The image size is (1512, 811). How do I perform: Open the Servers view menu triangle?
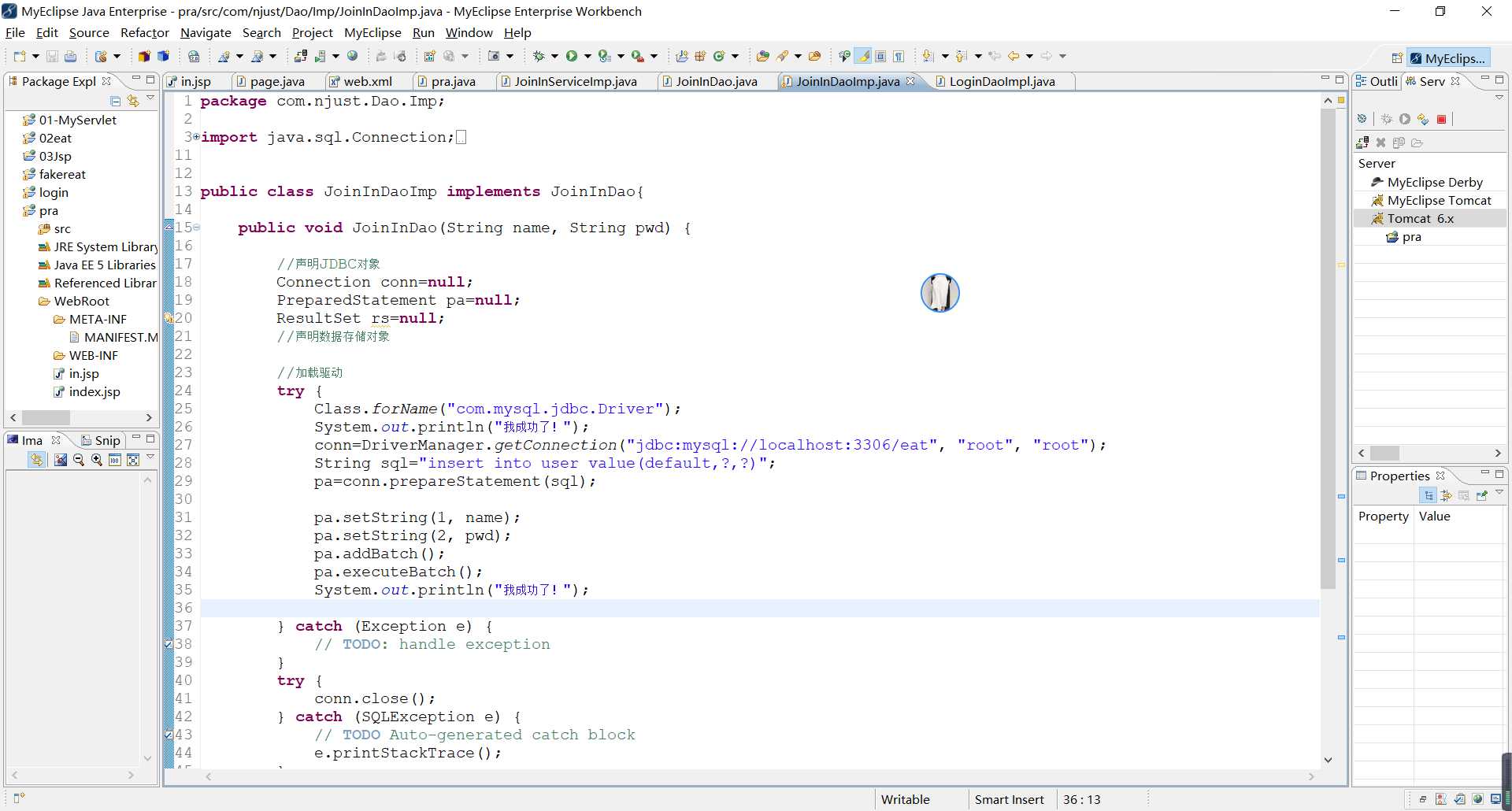[x=1499, y=98]
